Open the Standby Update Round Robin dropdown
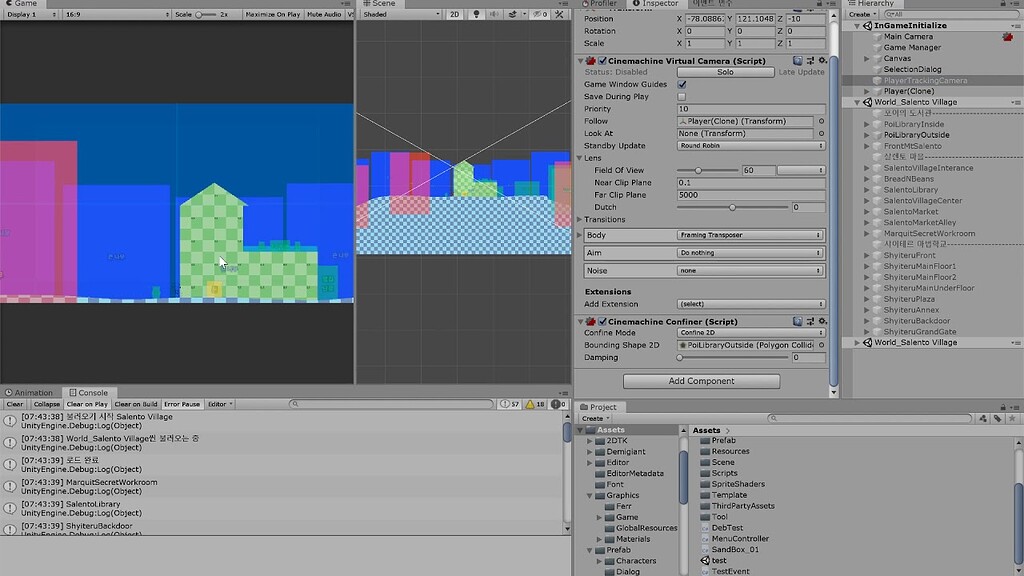Image resolution: width=1024 pixels, height=576 pixels. (x=748, y=146)
